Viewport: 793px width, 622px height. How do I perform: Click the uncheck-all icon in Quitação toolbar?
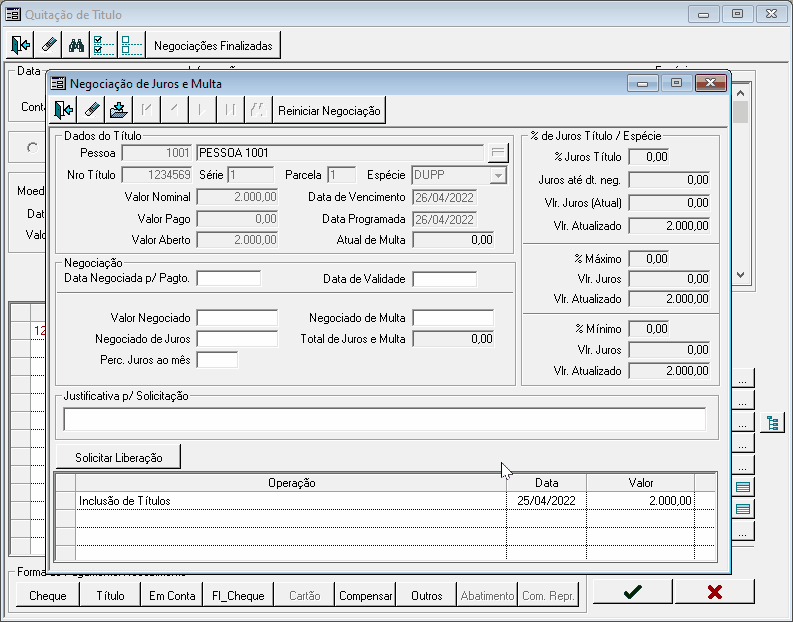point(131,45)
